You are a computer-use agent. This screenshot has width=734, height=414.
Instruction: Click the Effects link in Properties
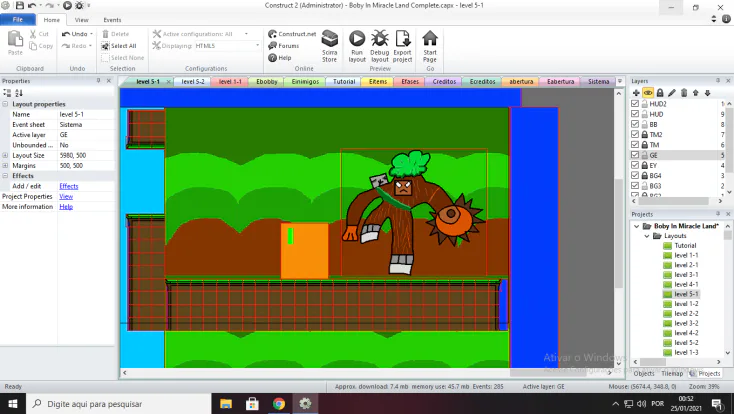point(69,186)
